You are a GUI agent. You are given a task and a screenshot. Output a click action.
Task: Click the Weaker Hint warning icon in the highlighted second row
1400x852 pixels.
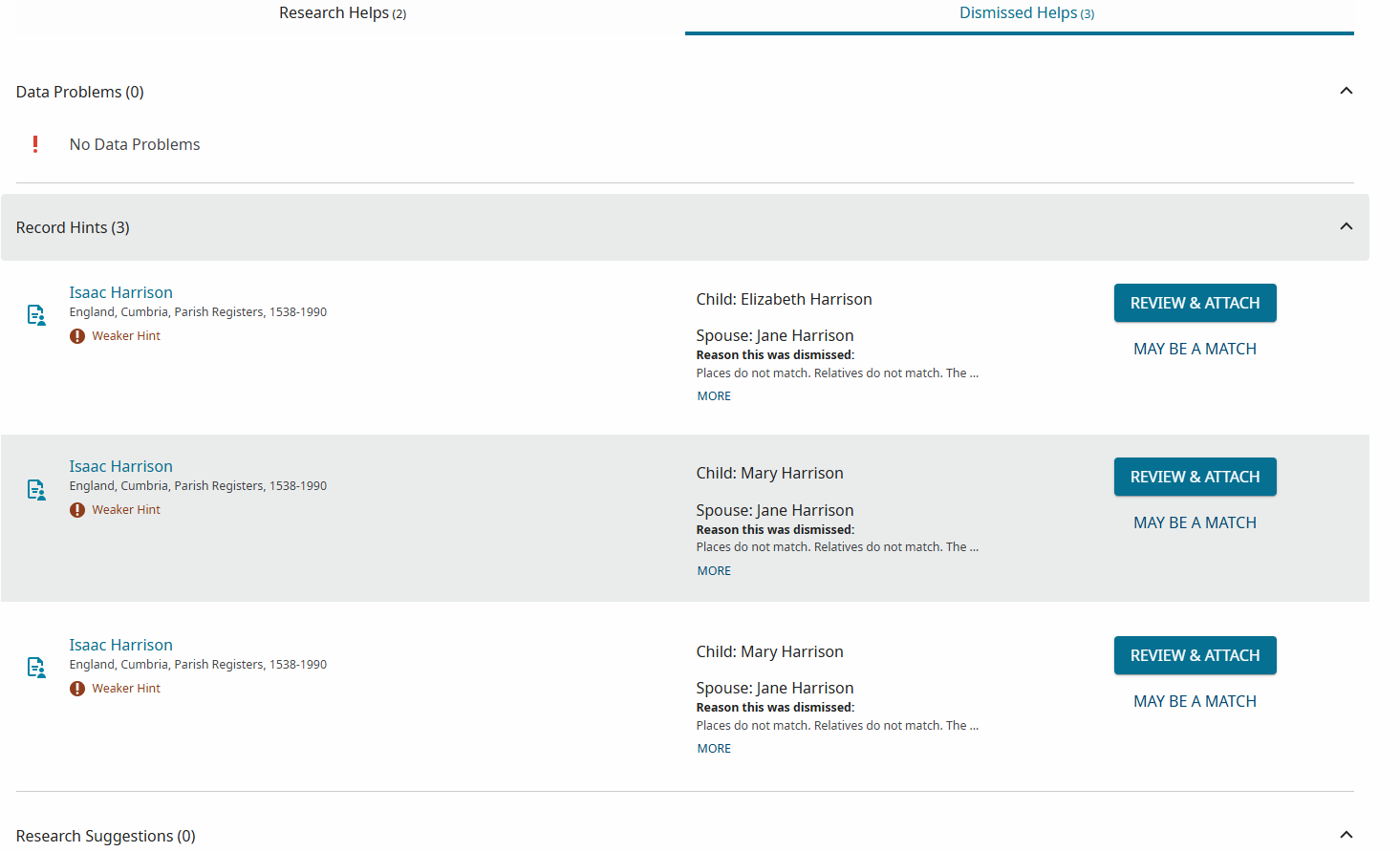pyautogui.click(x=77, y=510)
